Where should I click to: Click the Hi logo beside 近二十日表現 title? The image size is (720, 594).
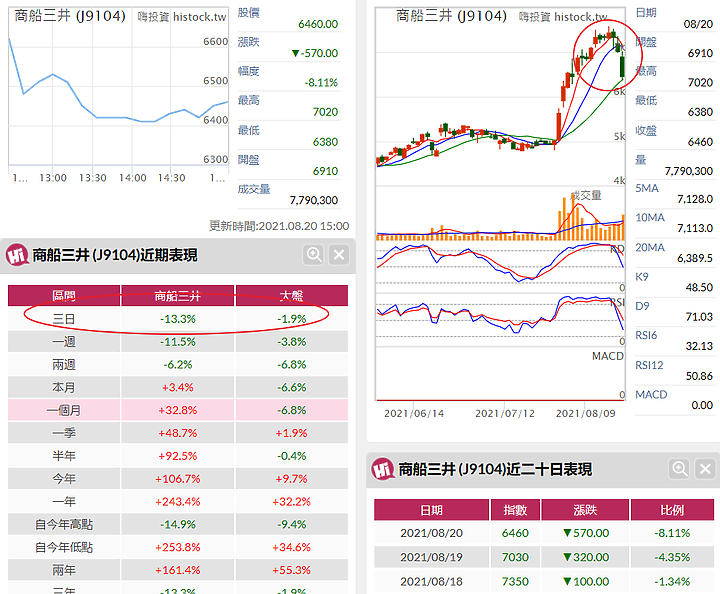coord(383,469)
